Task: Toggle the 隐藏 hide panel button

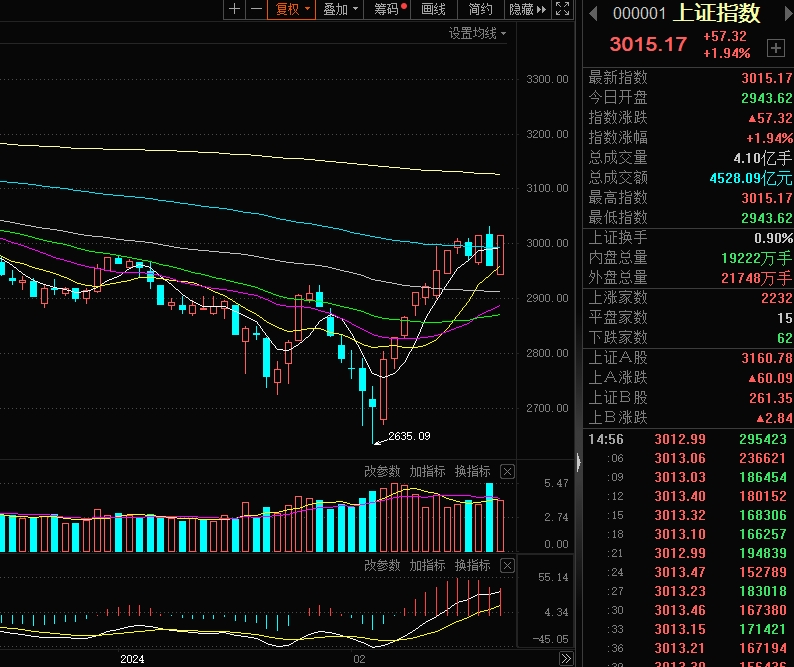Action: tap(527, 9)
